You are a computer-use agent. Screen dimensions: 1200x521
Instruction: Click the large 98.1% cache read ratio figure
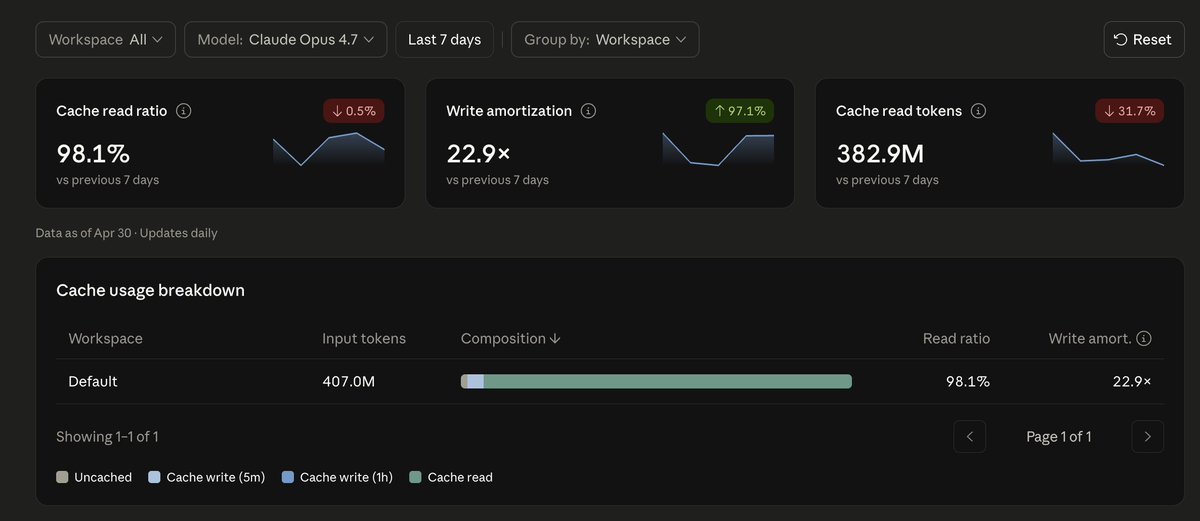click(94, 153)
